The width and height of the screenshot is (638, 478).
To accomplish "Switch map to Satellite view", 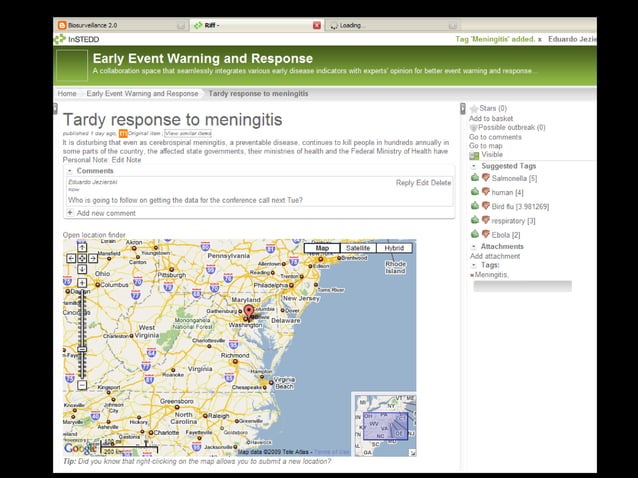I will tap(358, 248).
